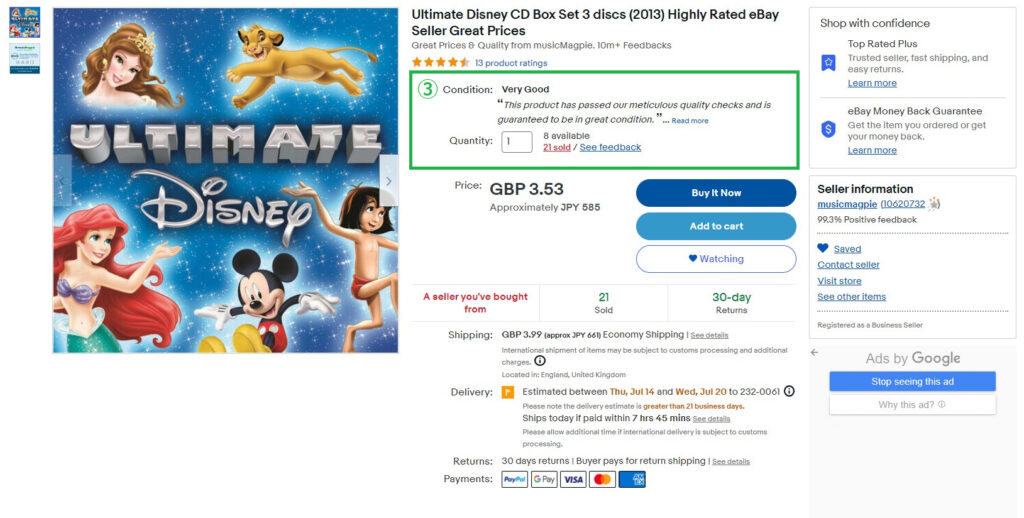Click the next image arrow on product photo
1024x518 pixels.
coord(388,181)
